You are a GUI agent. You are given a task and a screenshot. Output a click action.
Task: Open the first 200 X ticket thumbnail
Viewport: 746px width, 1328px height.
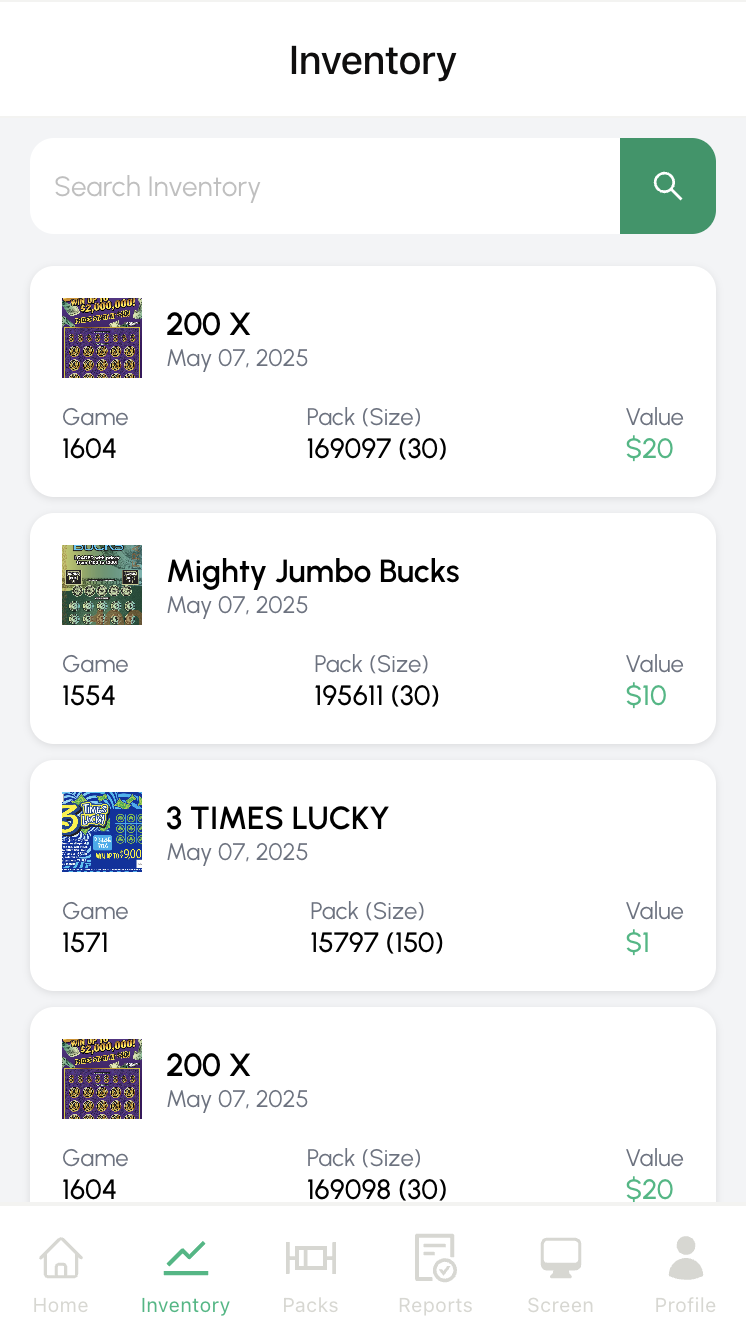[x=102, y=338]
